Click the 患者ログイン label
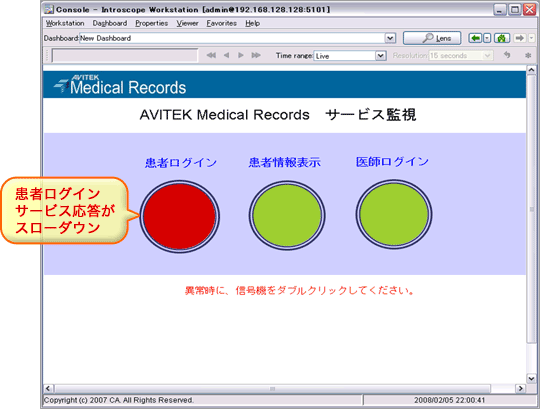Image resolution: width=540 pixels, height=409 pixels. [181, 162]
